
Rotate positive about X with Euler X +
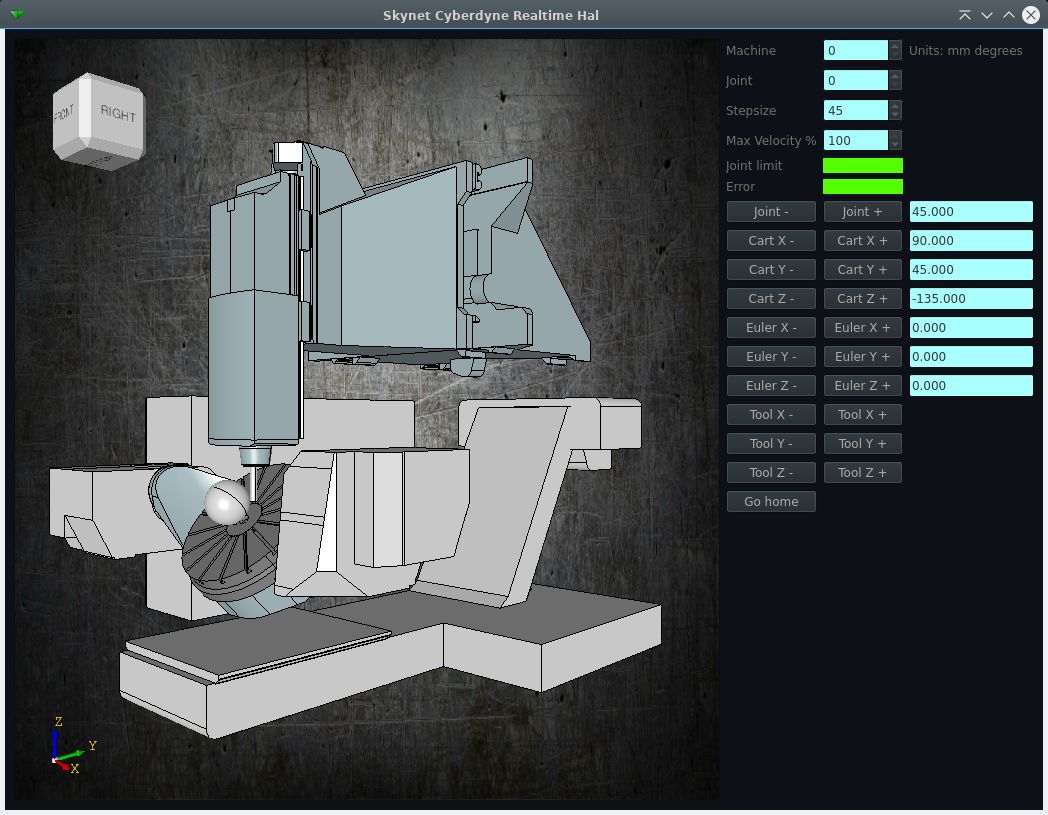[x=862, y=328]
